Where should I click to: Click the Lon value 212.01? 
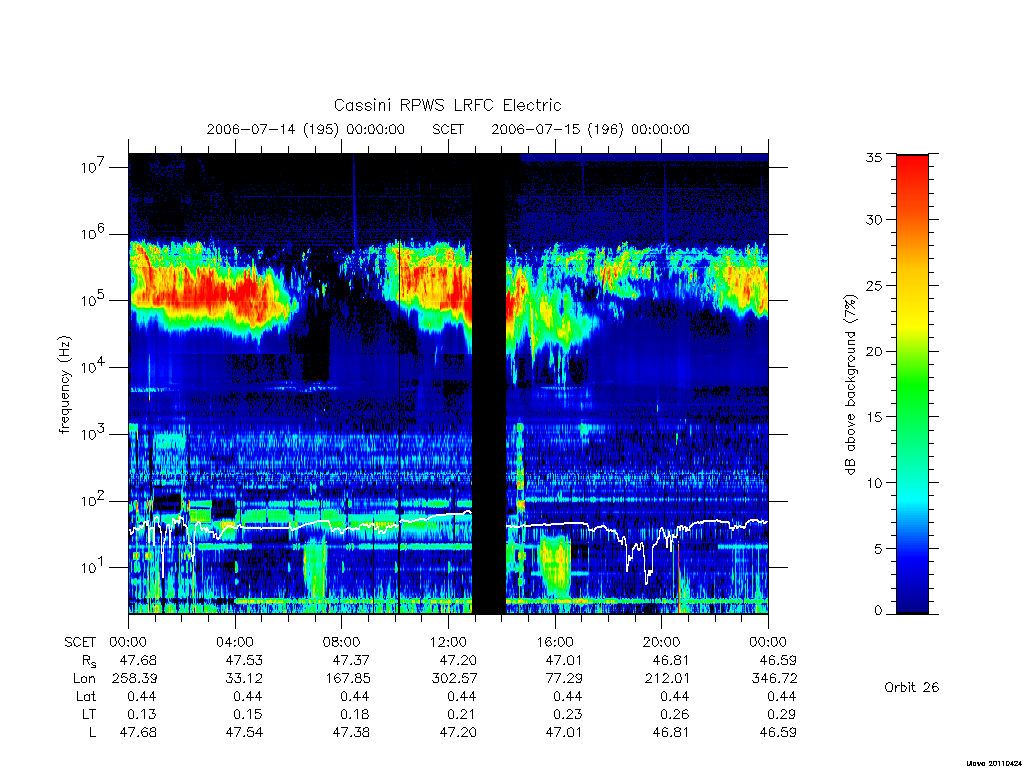[x=667, y=679]
